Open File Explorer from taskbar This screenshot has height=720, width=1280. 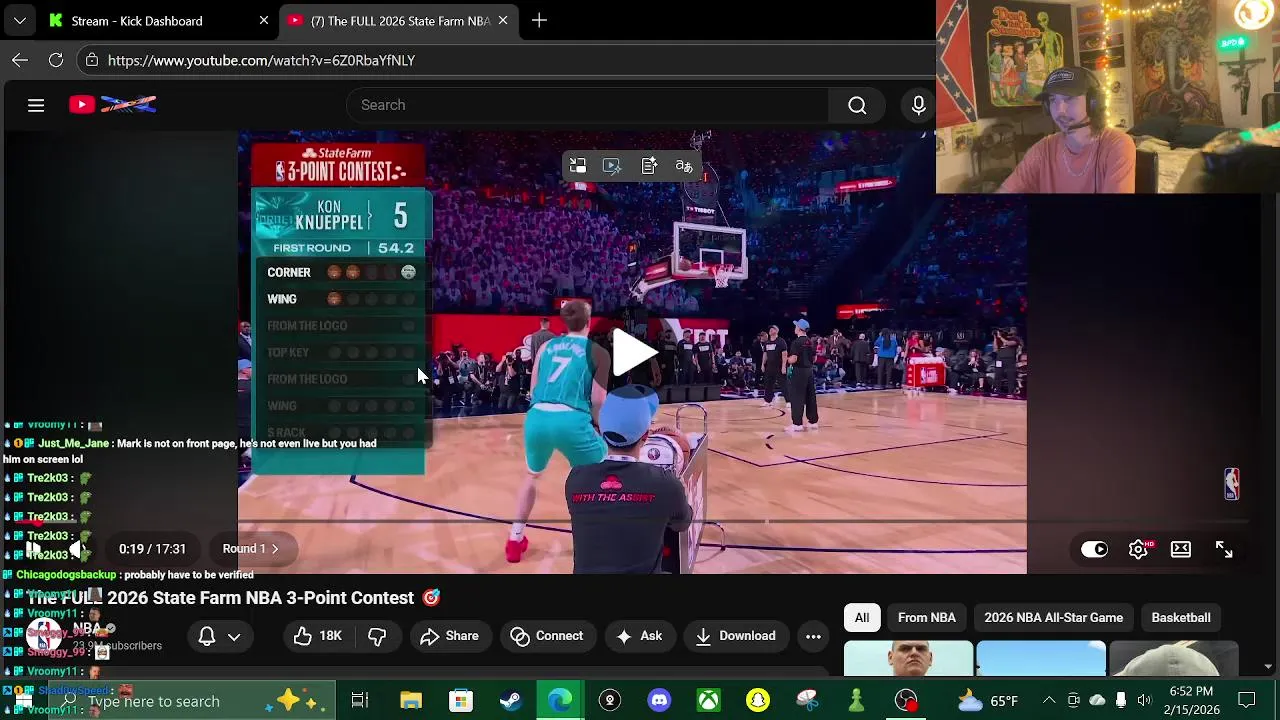(411, 701)
